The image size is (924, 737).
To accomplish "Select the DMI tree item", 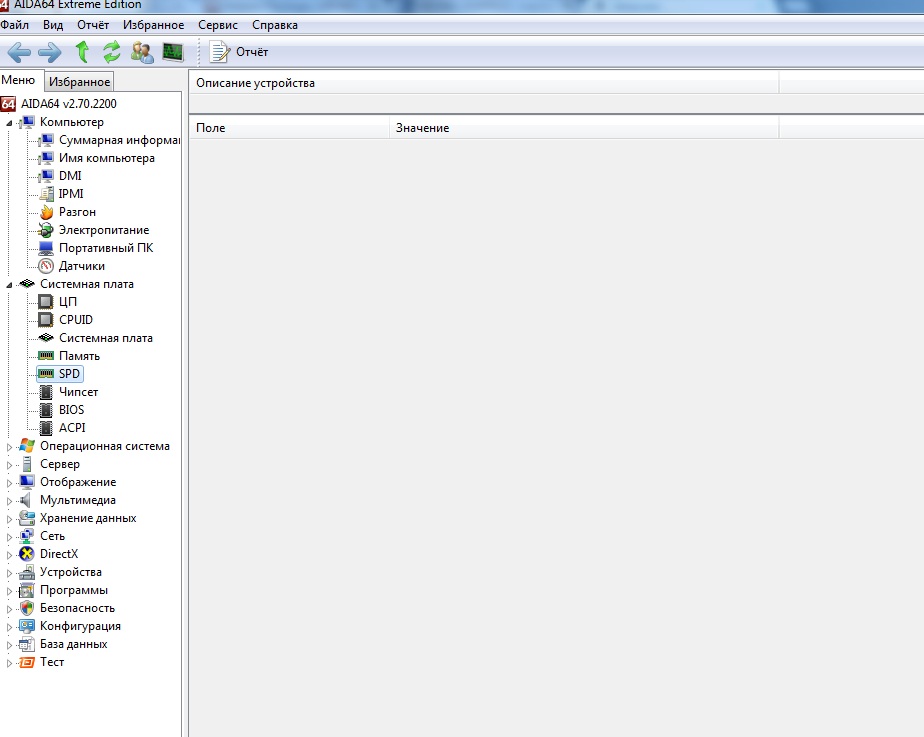I will click(x=70, y=176).
